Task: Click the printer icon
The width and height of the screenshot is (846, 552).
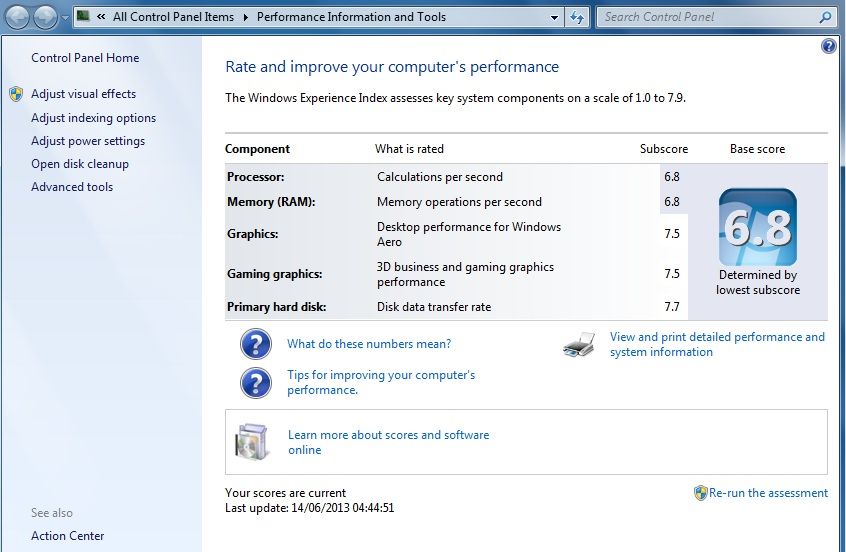Action: [579, 345]
